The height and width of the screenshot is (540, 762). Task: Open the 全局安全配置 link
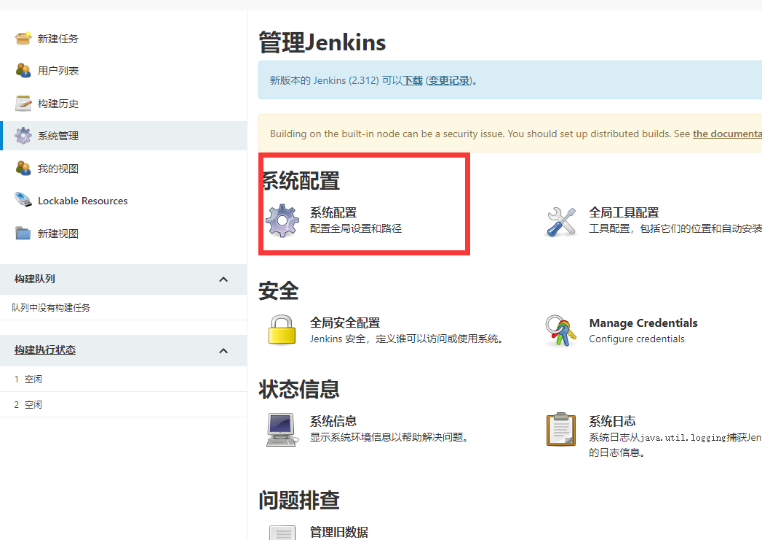pos(345,323)
